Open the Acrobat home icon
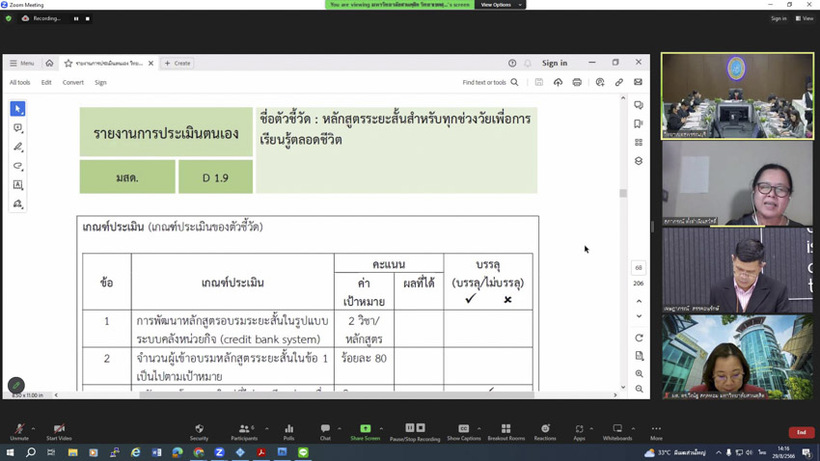Screen dimensions: 820x461 (x=49, y=63)
